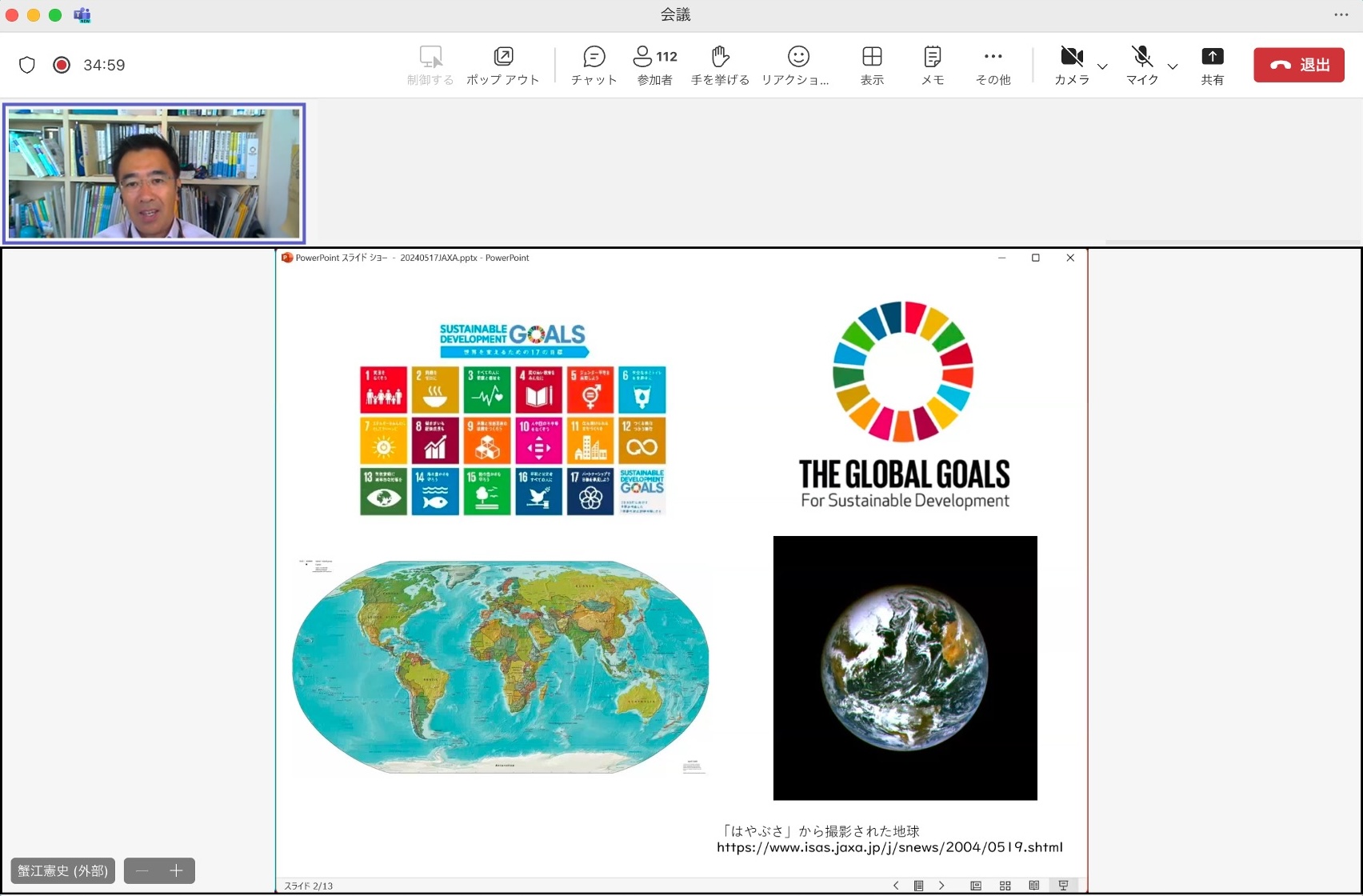
Task: Zoom out shared content with minus button
Action: point(142,870)
